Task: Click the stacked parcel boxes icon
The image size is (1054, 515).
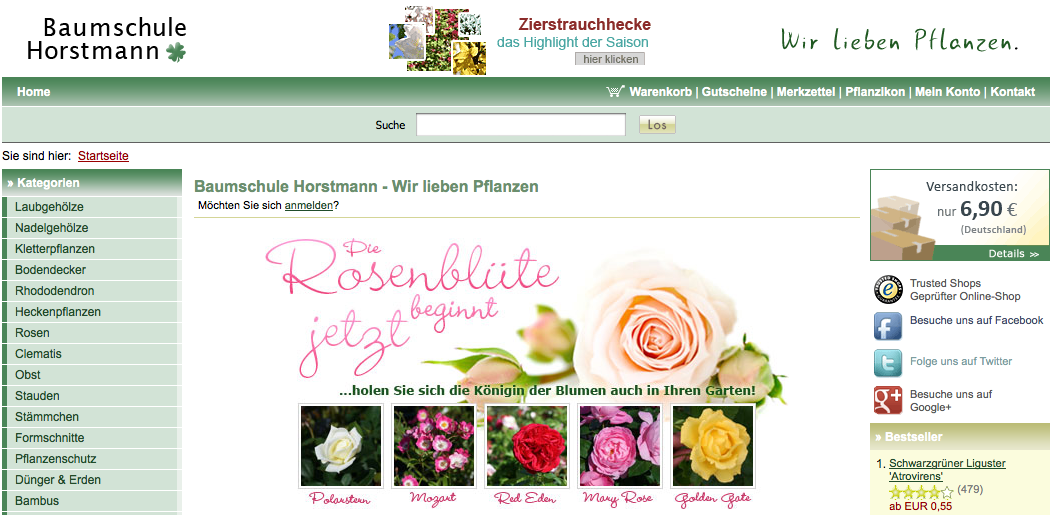Action: tap(902, 227)
